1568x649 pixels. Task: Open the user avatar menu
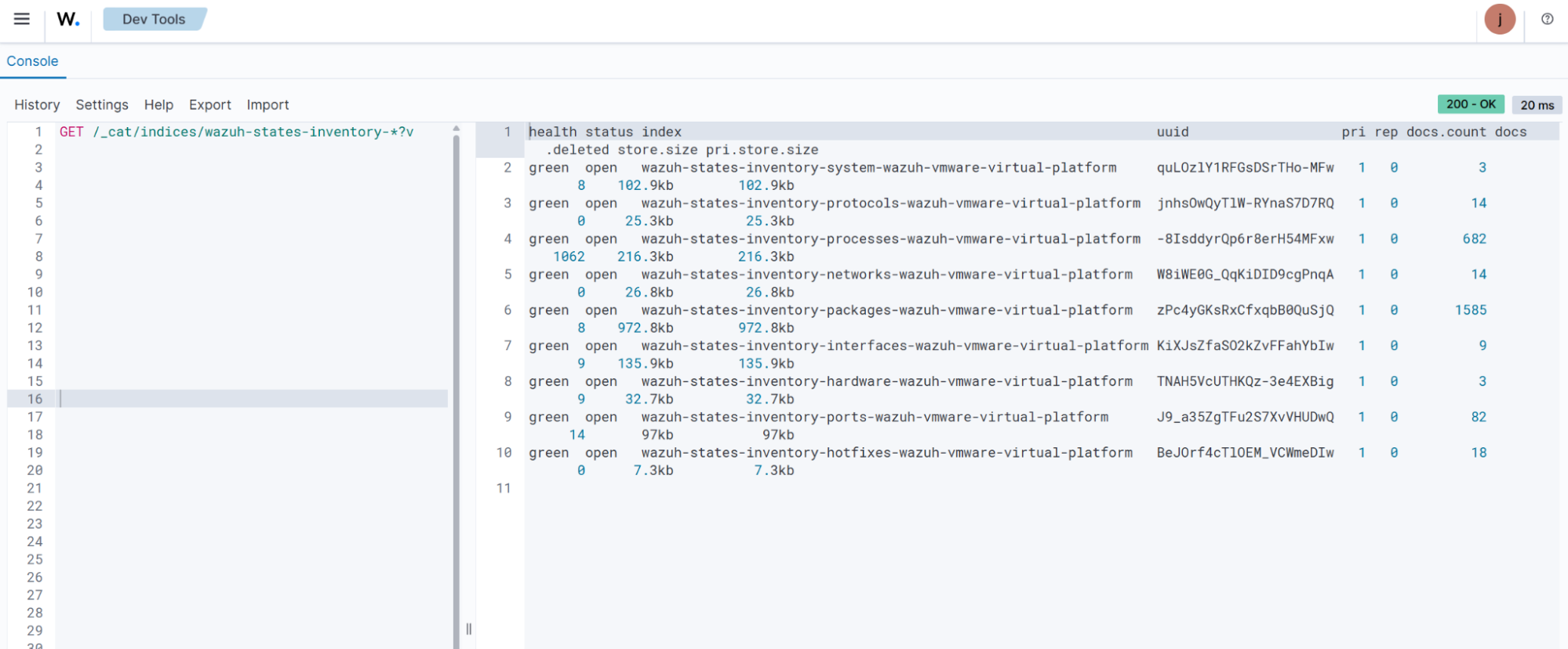(x=1499, y=19)
